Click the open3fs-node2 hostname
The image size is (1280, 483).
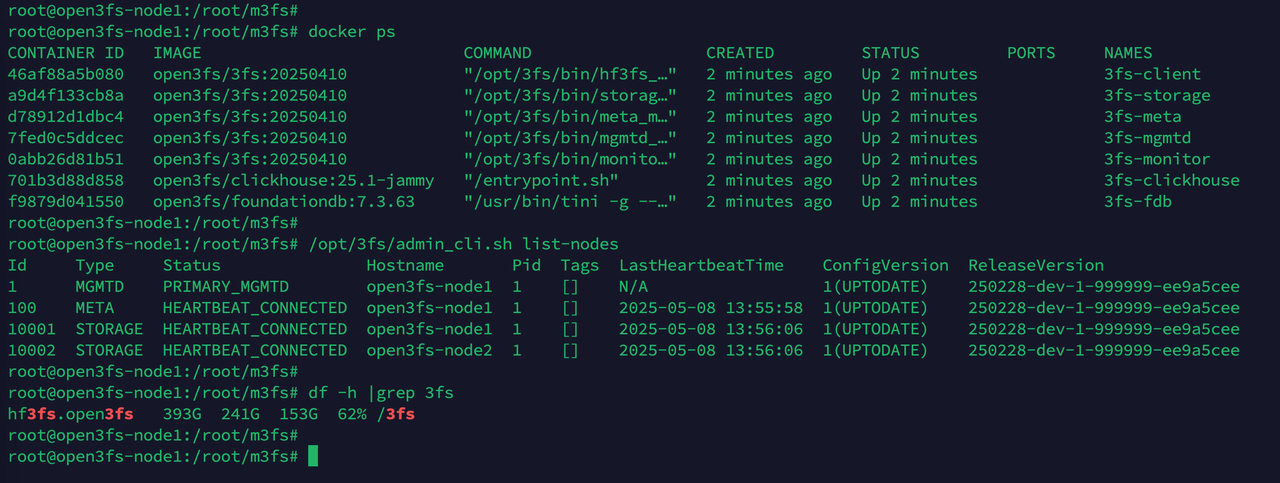pyautogui.click(x=429, y=350)
